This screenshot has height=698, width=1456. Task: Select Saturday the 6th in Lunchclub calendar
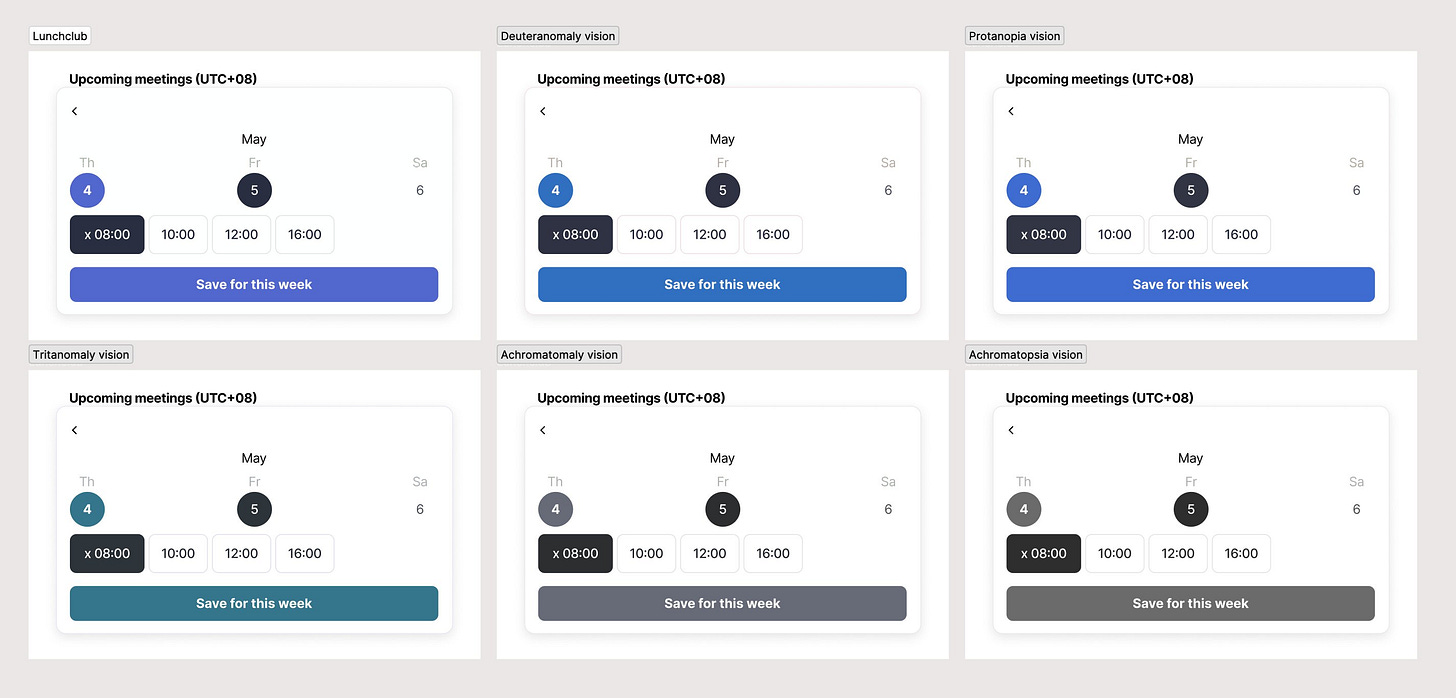(x=419, y=190)
